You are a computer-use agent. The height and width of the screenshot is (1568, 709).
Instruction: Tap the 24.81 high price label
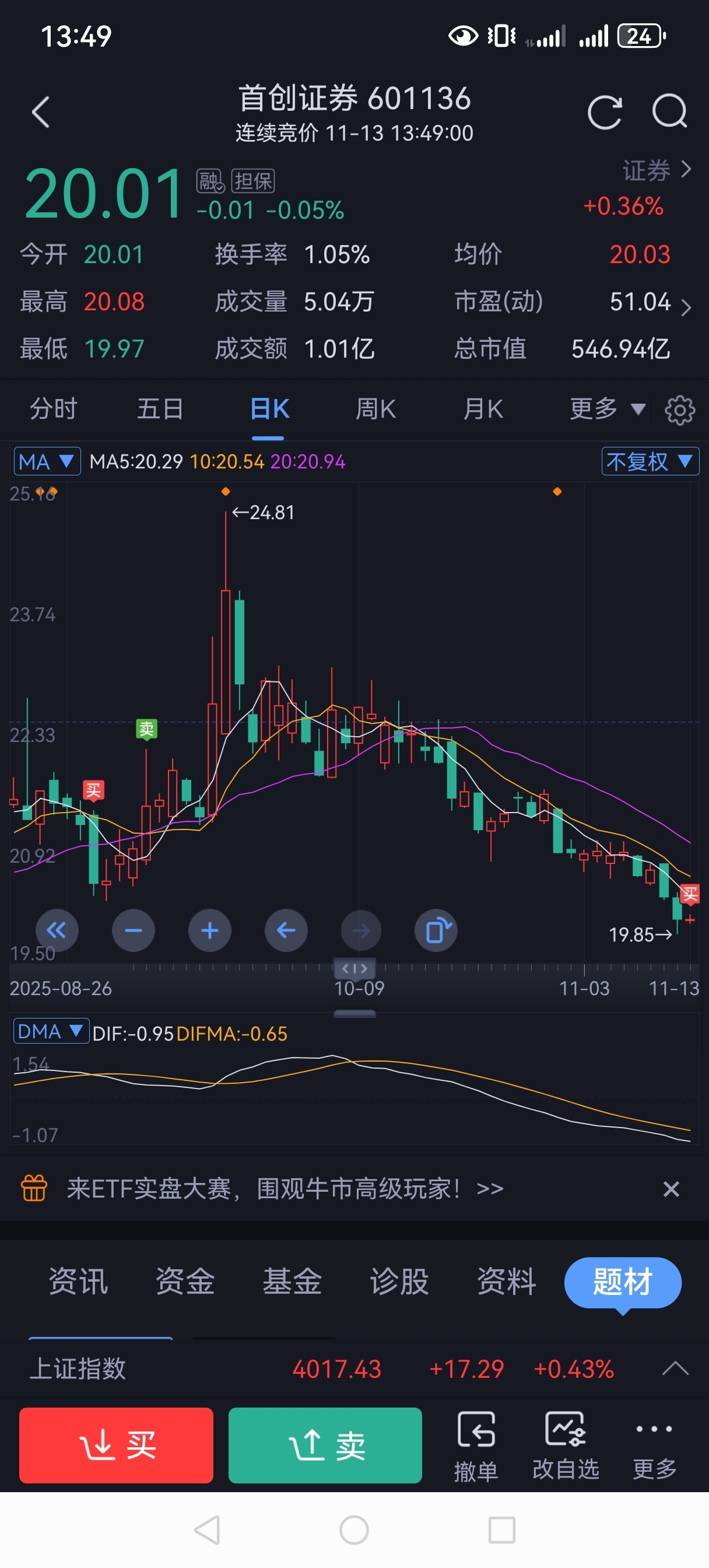263,513
